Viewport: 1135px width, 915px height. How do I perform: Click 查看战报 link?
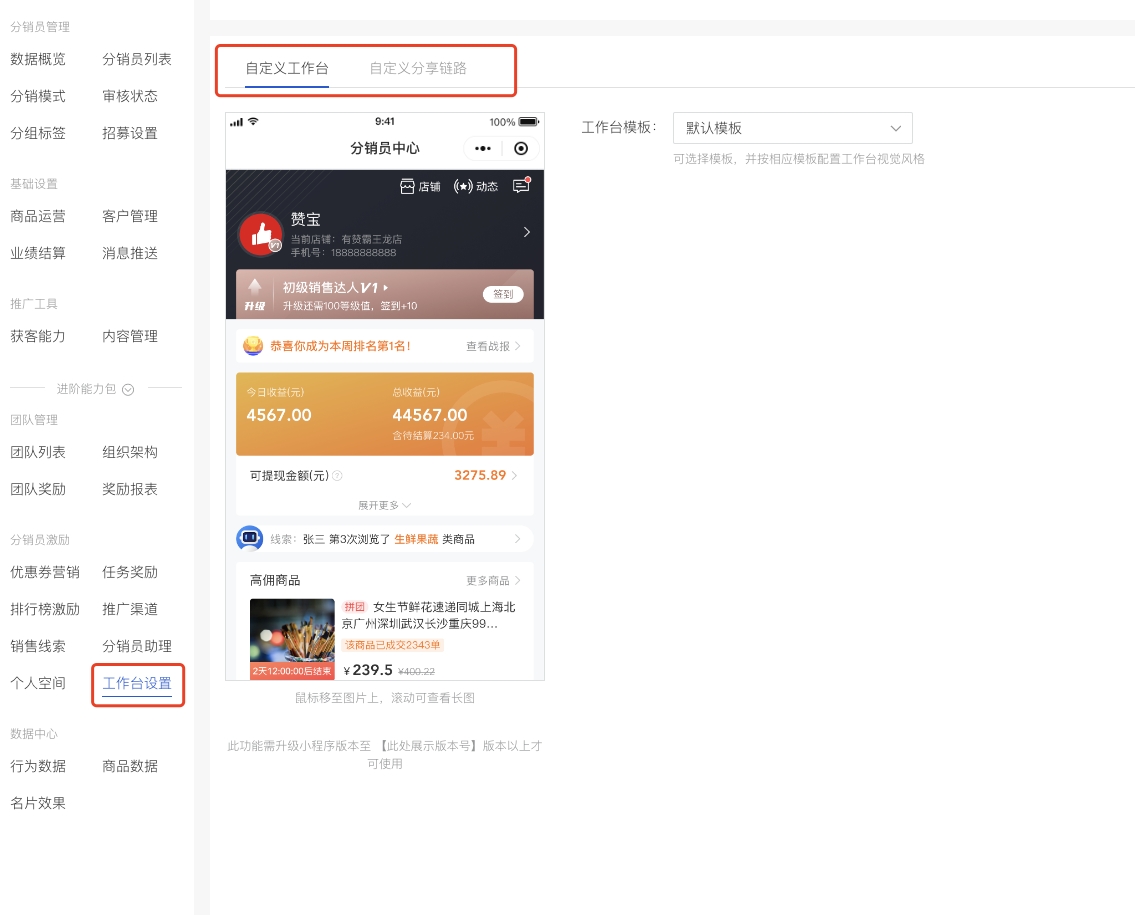pyautogui.click(x=494, y=346)
